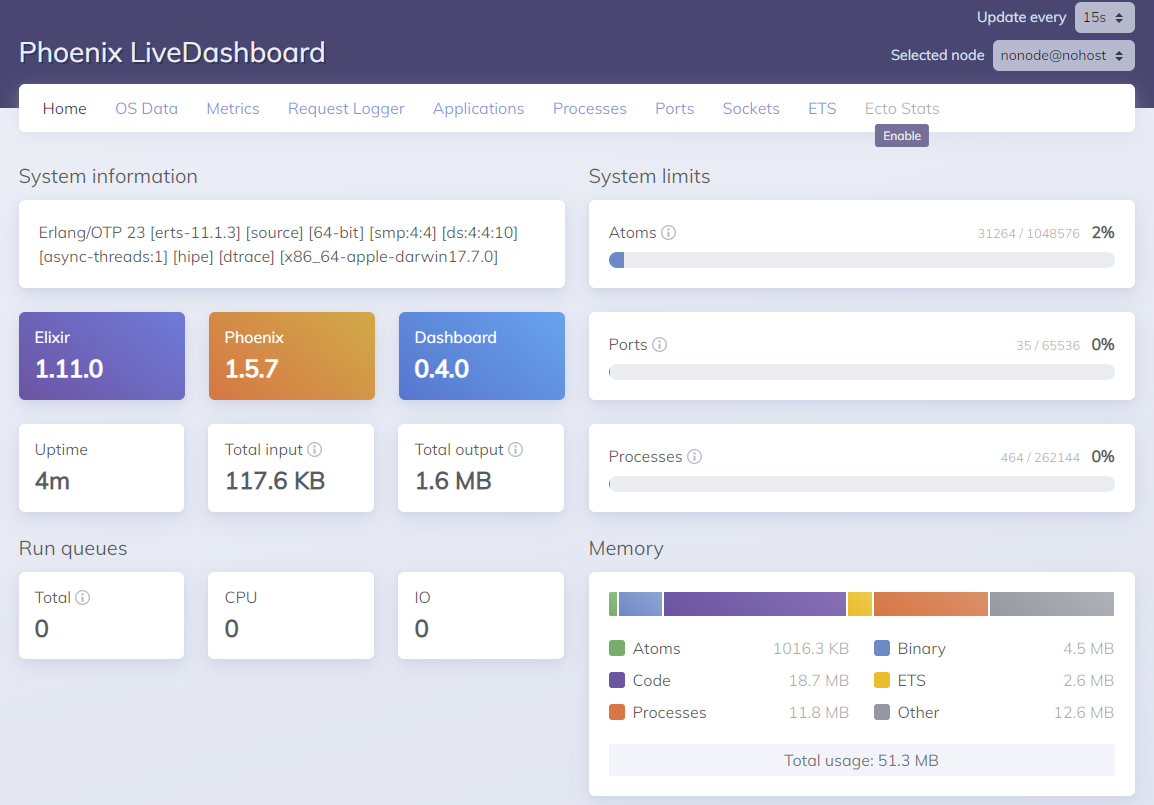Click the Processes usage progress bar

pos(861,483)
